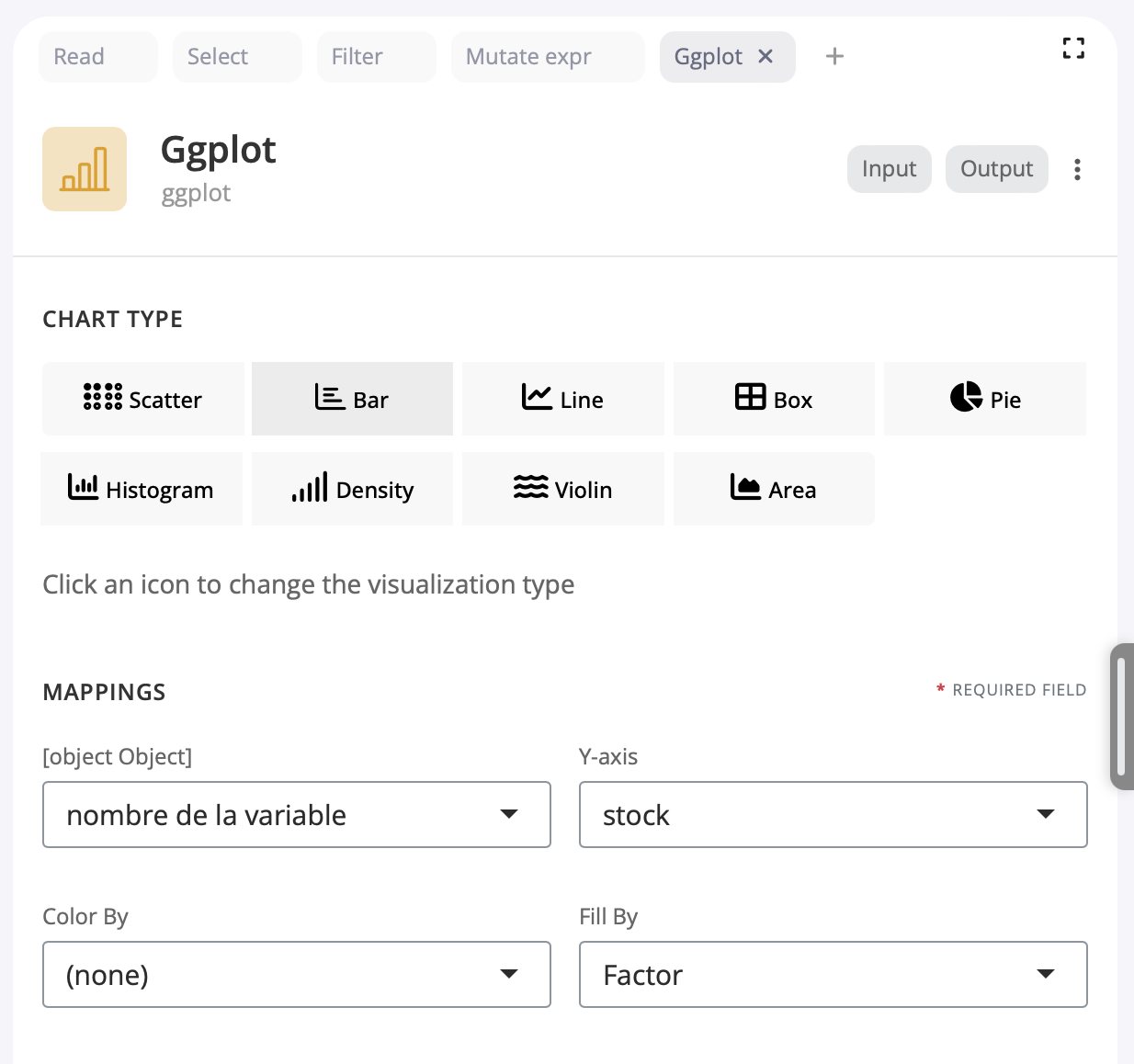The image size is (1134, 1064).
Task: Select the Pie chart type
Action: point(984,399)
